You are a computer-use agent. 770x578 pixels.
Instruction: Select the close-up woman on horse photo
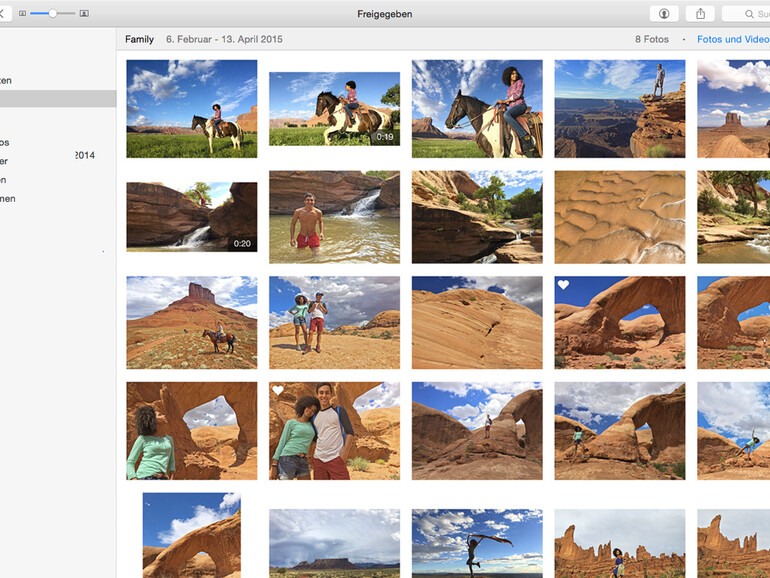pos(477,109)
